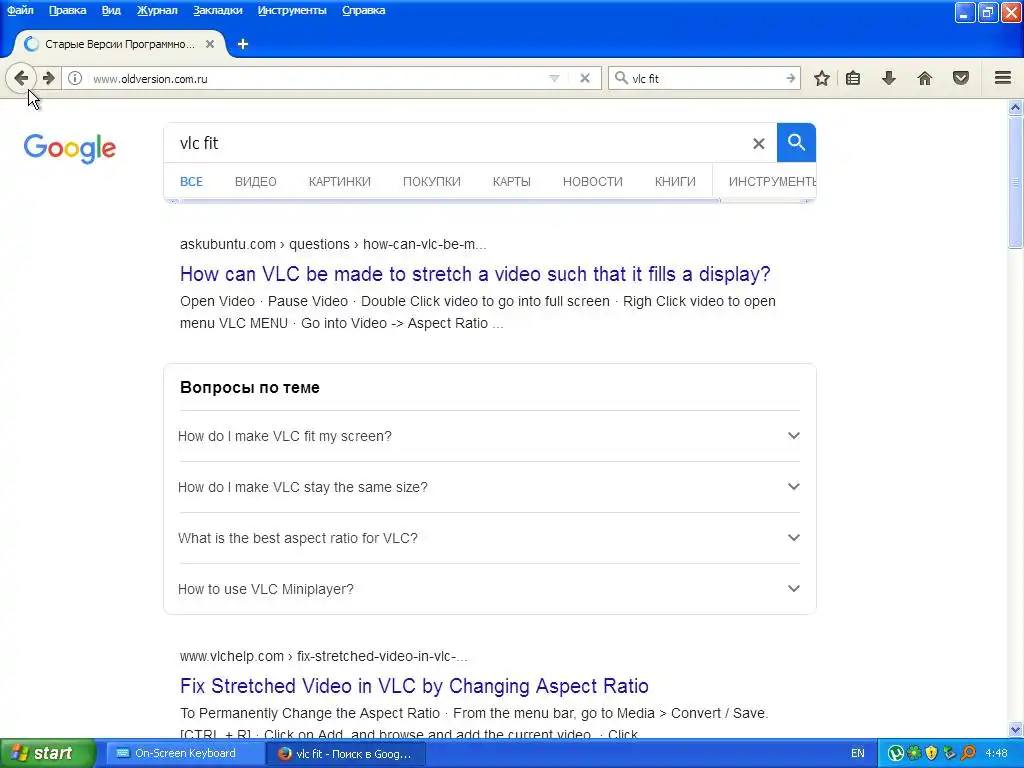
Task: Expand 'How do I make VLC stay the same size?'
Action: pyautogui.click(x=488, y=487)
